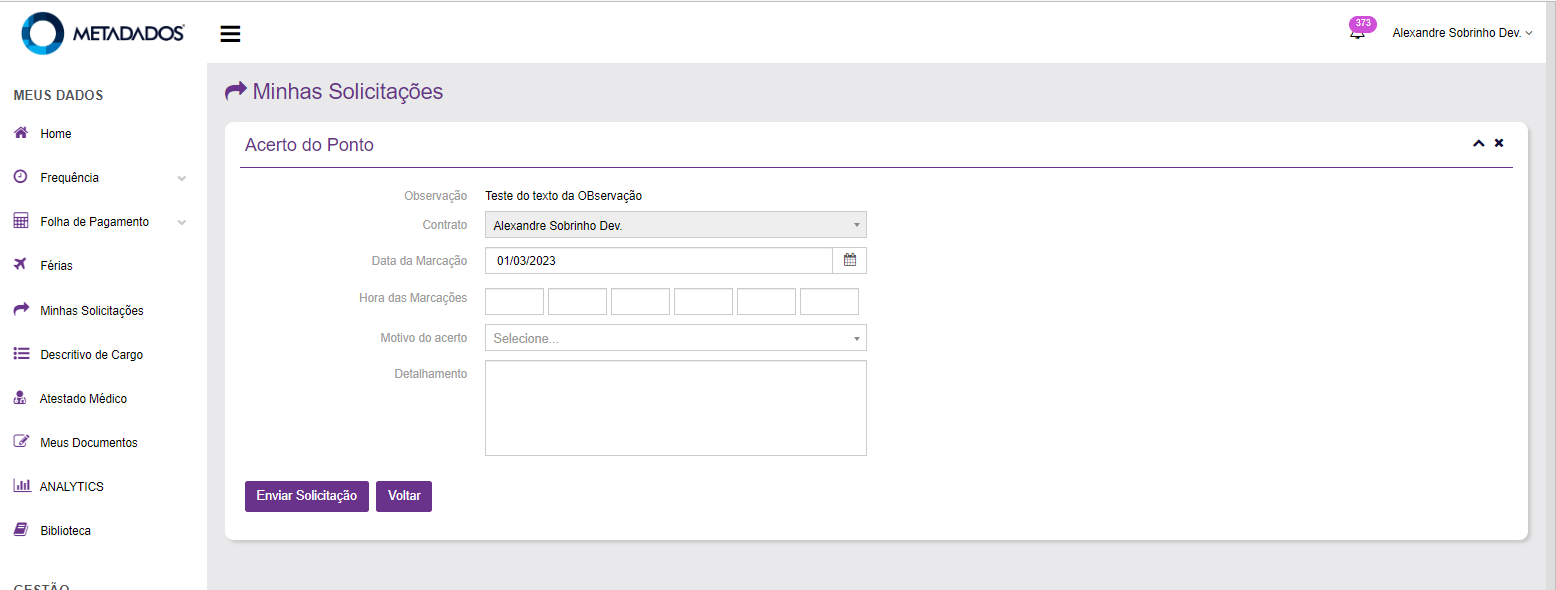Click the ANALYTICS bar chart icon
Screen dimensions: 1556x590
[x=21, y=486]
